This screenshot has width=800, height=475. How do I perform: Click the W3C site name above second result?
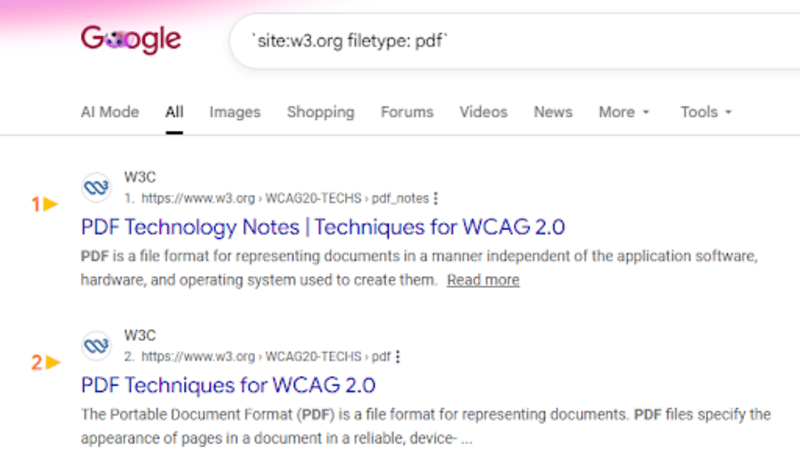click(140, 335)
